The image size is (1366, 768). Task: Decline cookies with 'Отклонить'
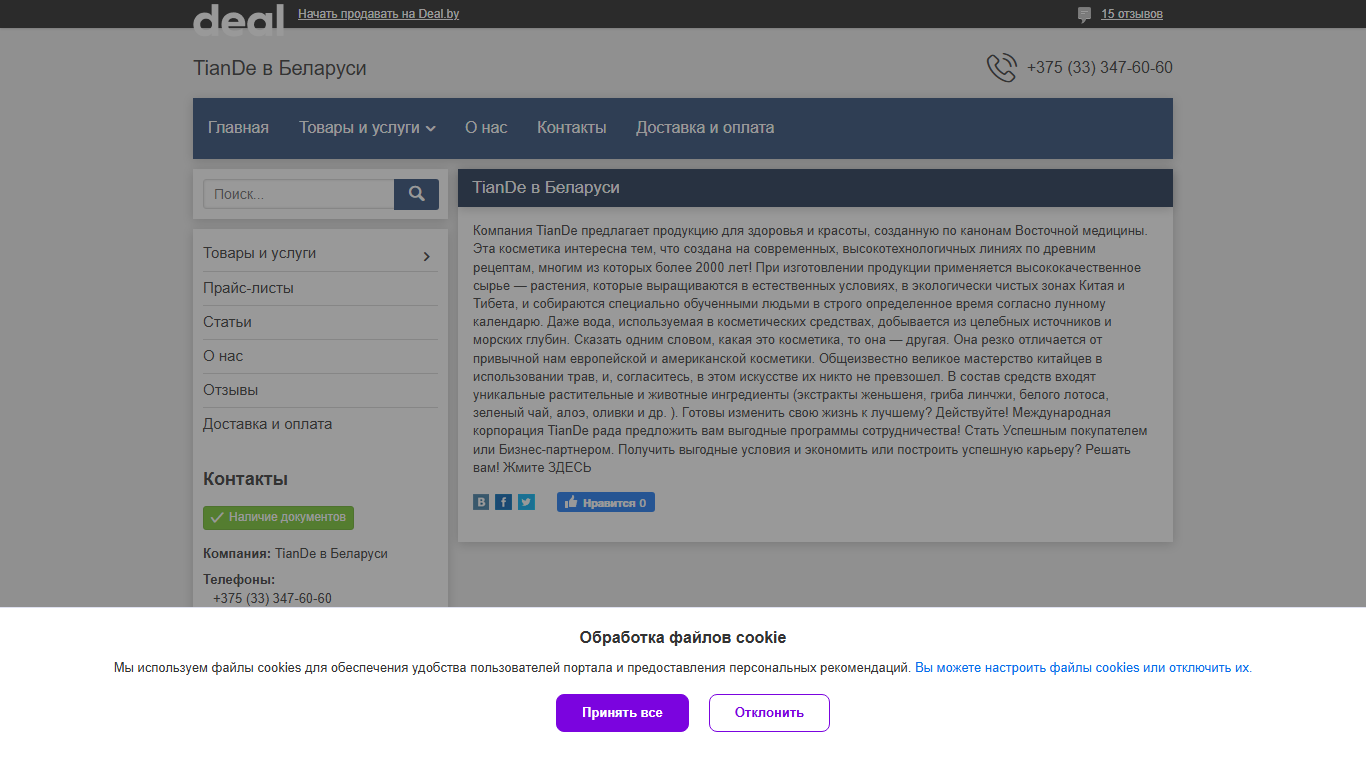click(769, 713)
